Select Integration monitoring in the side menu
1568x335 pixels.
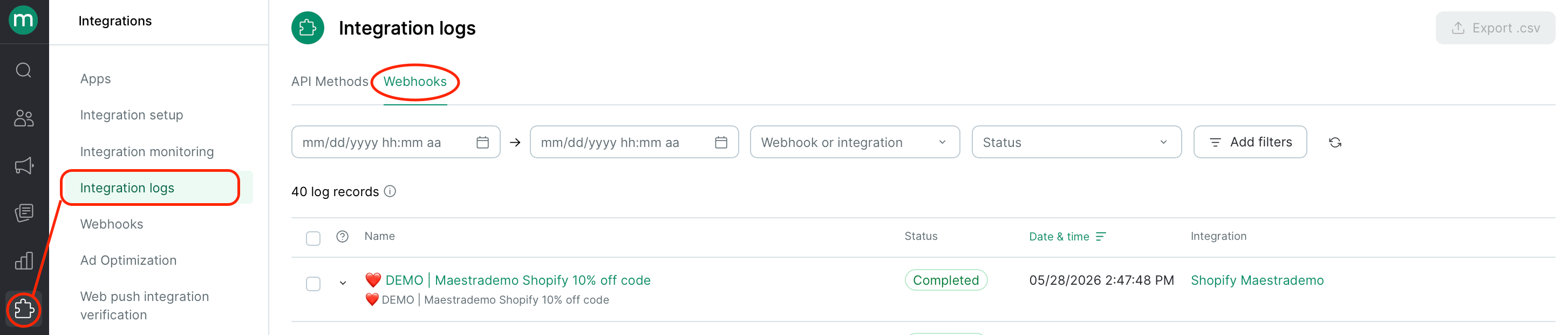(147, 152)
